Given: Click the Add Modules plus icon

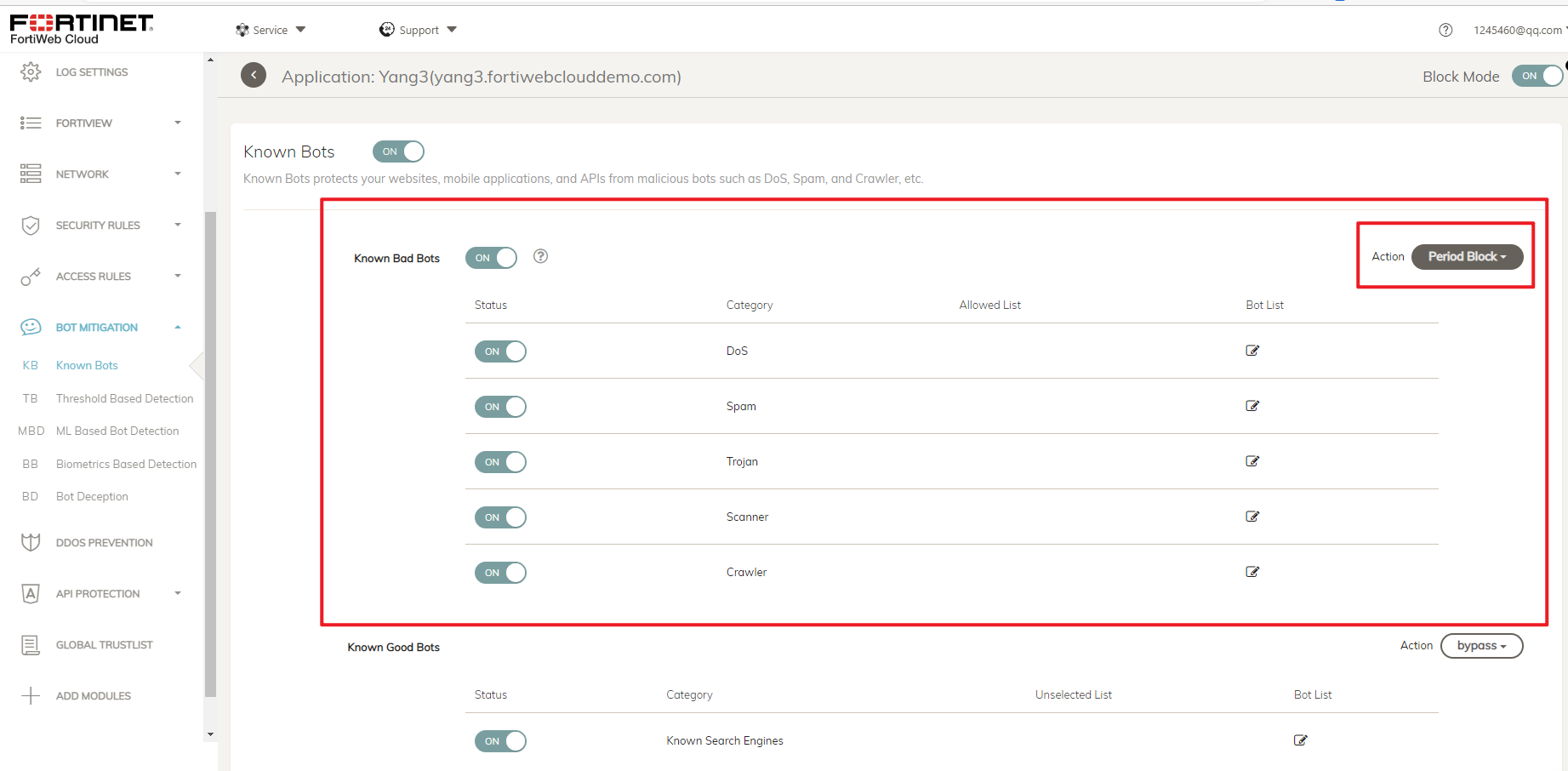Looking at the screenshot, I should click(31, 695).
